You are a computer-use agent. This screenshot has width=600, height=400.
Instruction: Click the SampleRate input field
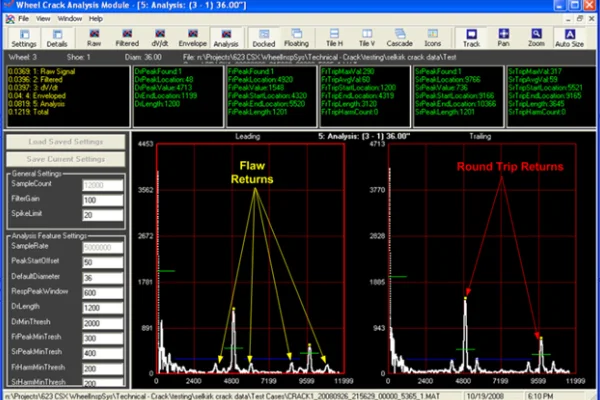103,247
